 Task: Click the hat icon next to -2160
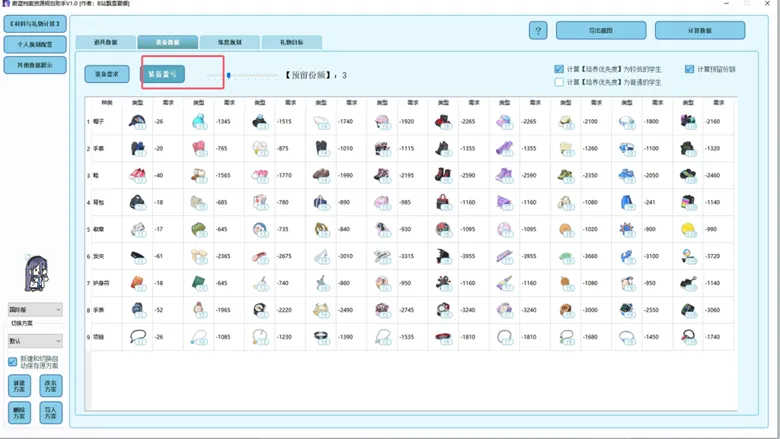coord(688,121)
